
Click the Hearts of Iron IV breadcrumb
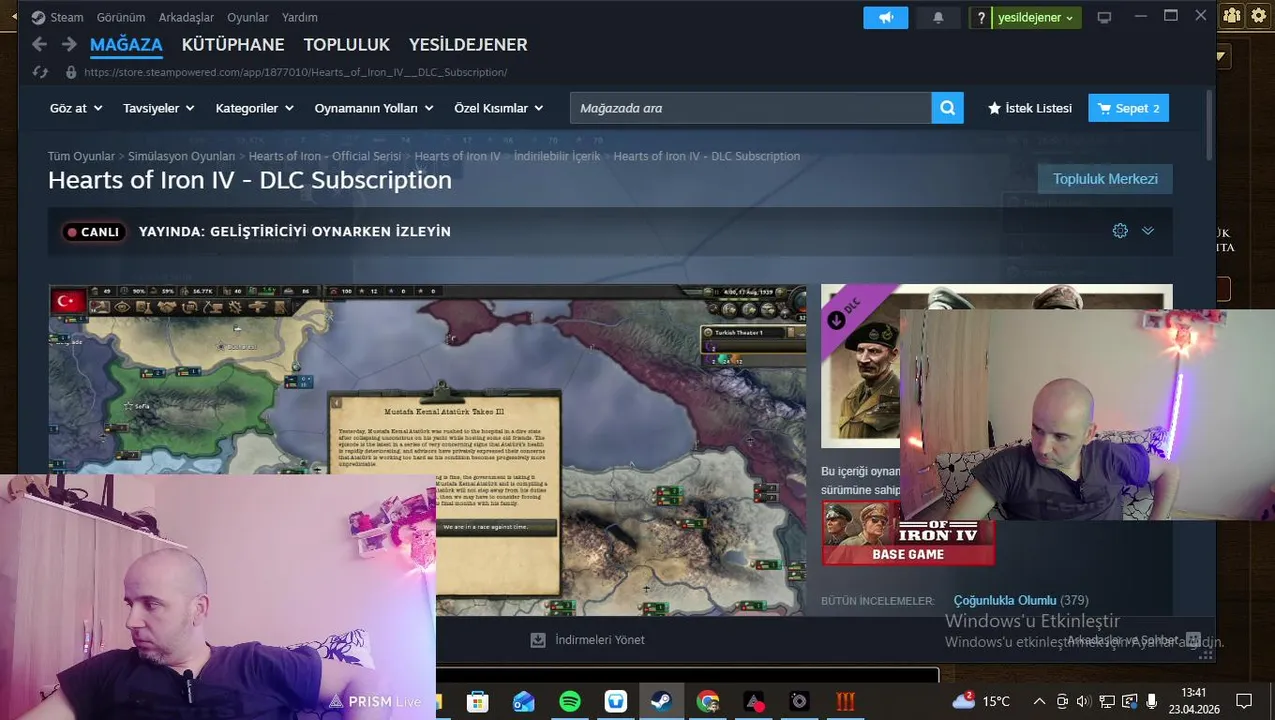(x=457, y=156)
